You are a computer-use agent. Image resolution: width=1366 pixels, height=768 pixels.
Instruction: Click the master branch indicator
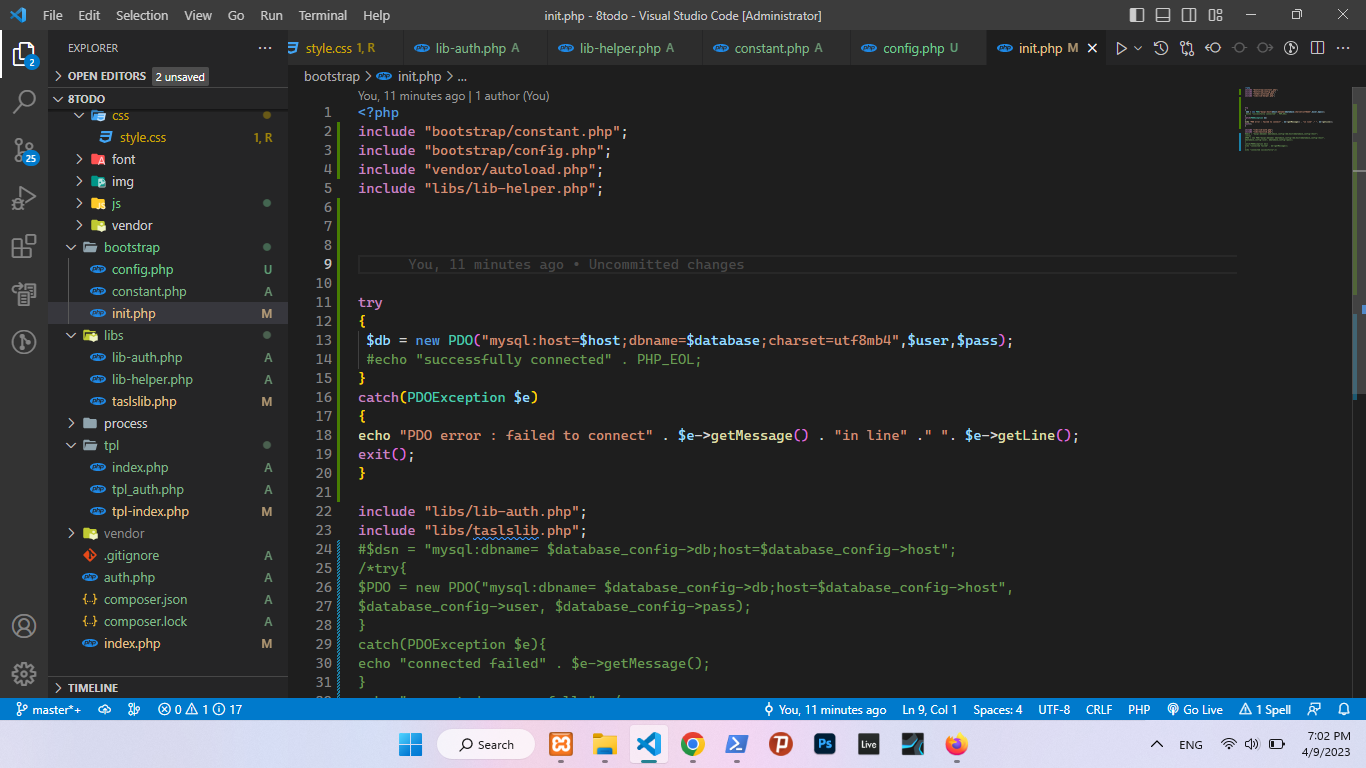tap(48, 709)
